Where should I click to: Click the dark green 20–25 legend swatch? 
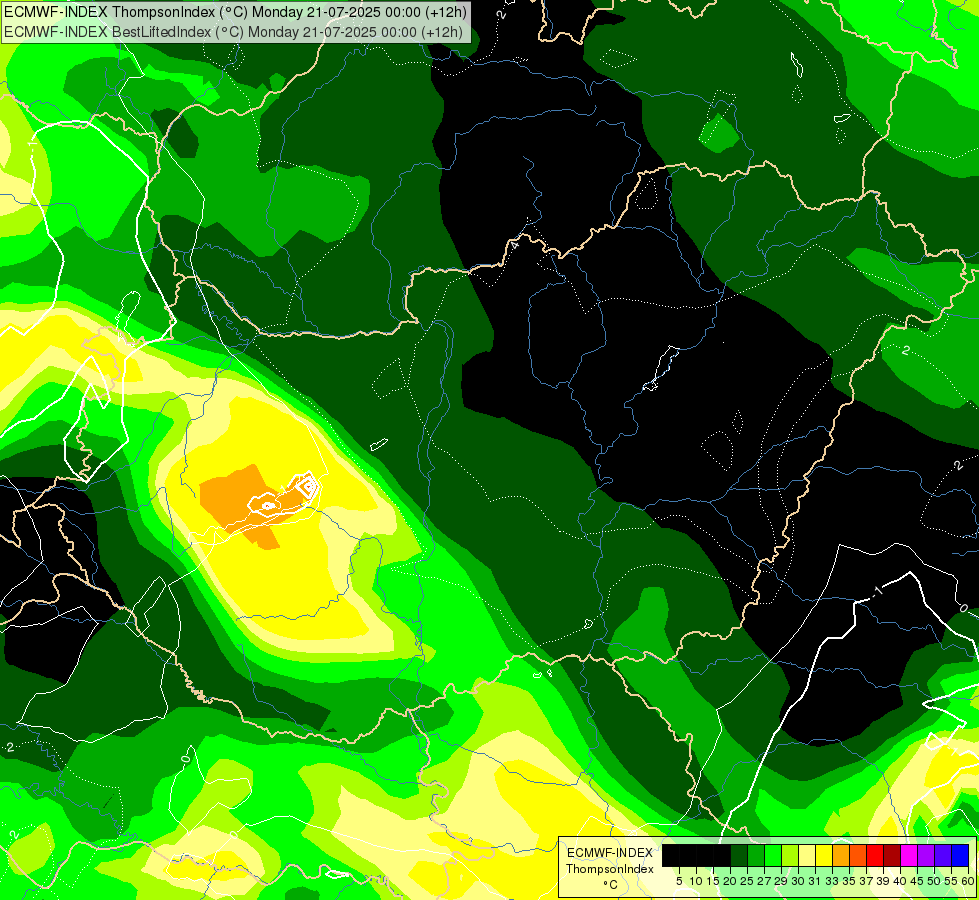click(739, 855)
